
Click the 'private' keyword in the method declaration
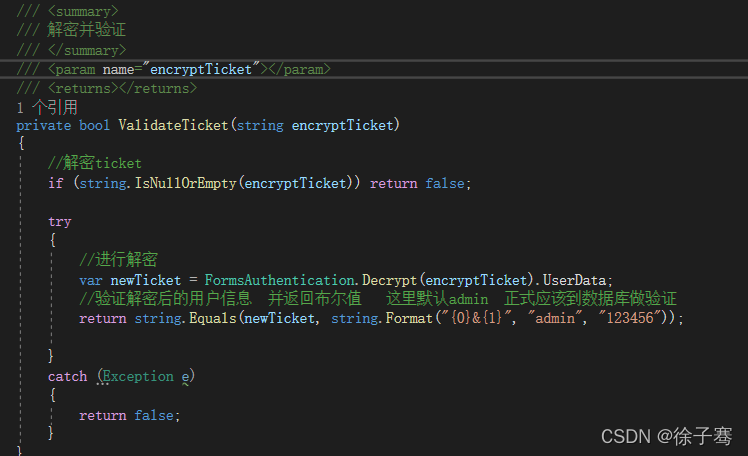coord(43,126)
